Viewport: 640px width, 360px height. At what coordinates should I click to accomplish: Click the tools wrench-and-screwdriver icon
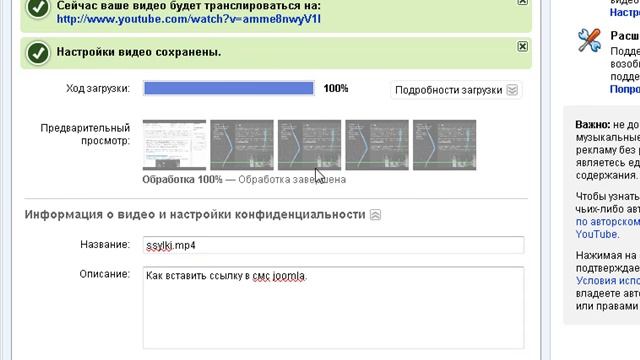(589, 40)
